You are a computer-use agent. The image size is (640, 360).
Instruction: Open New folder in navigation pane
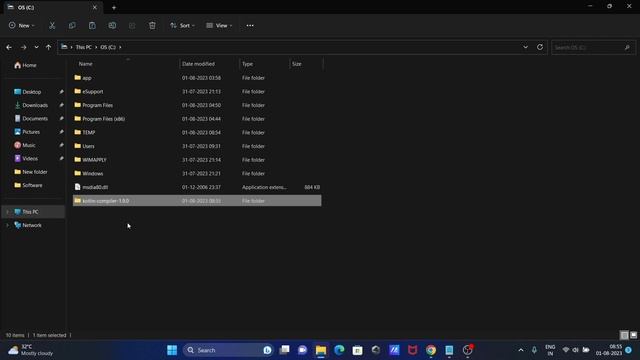35,172
